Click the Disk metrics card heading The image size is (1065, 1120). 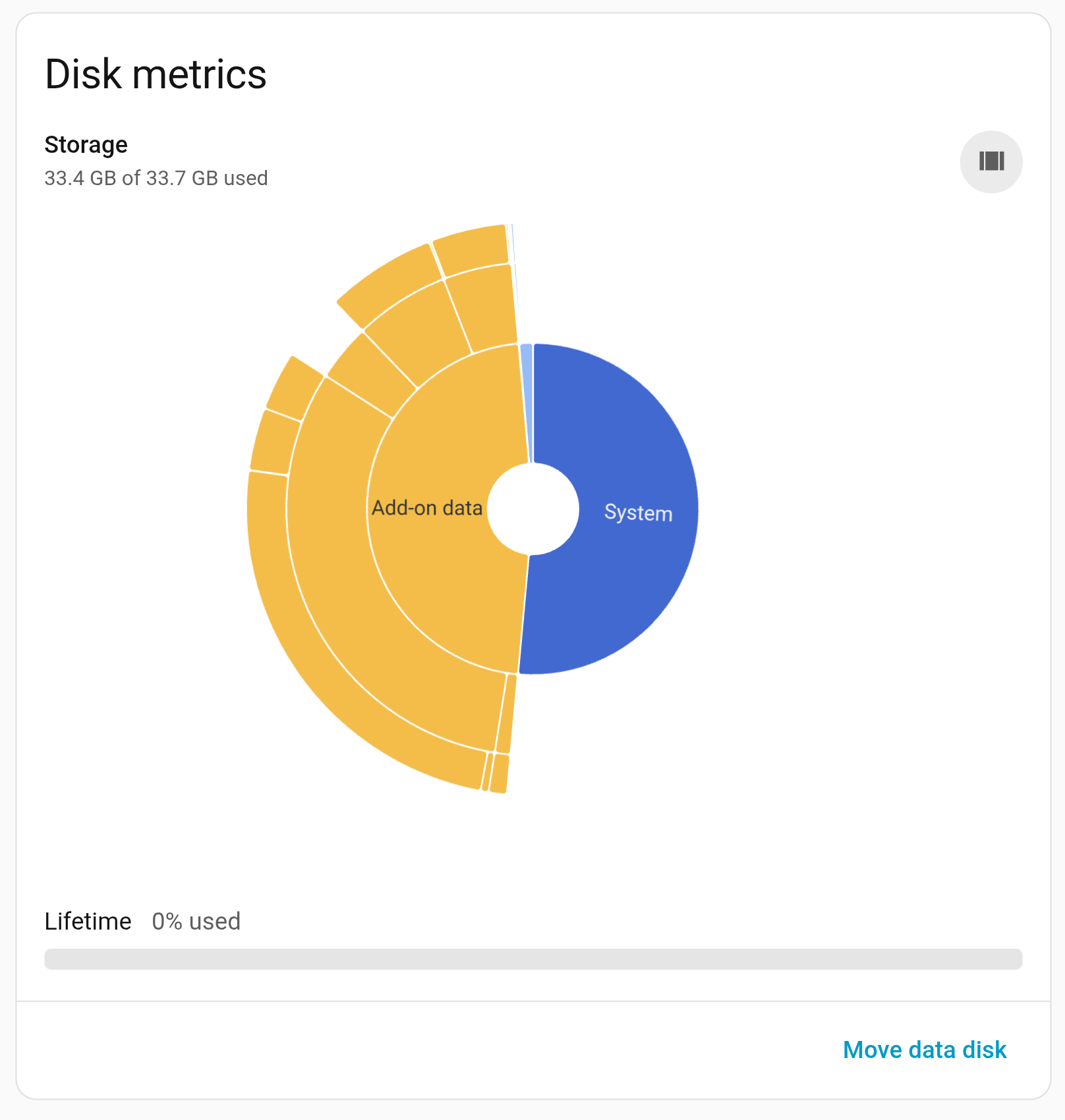(156, 74)
